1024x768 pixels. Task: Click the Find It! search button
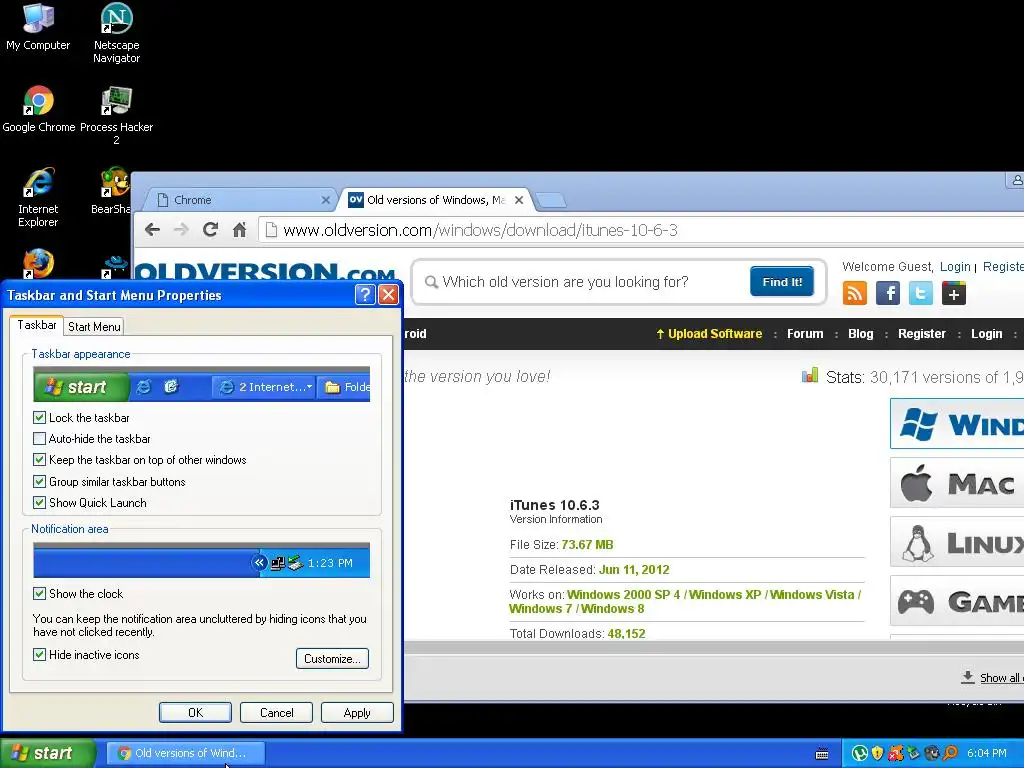pos(782,281)
